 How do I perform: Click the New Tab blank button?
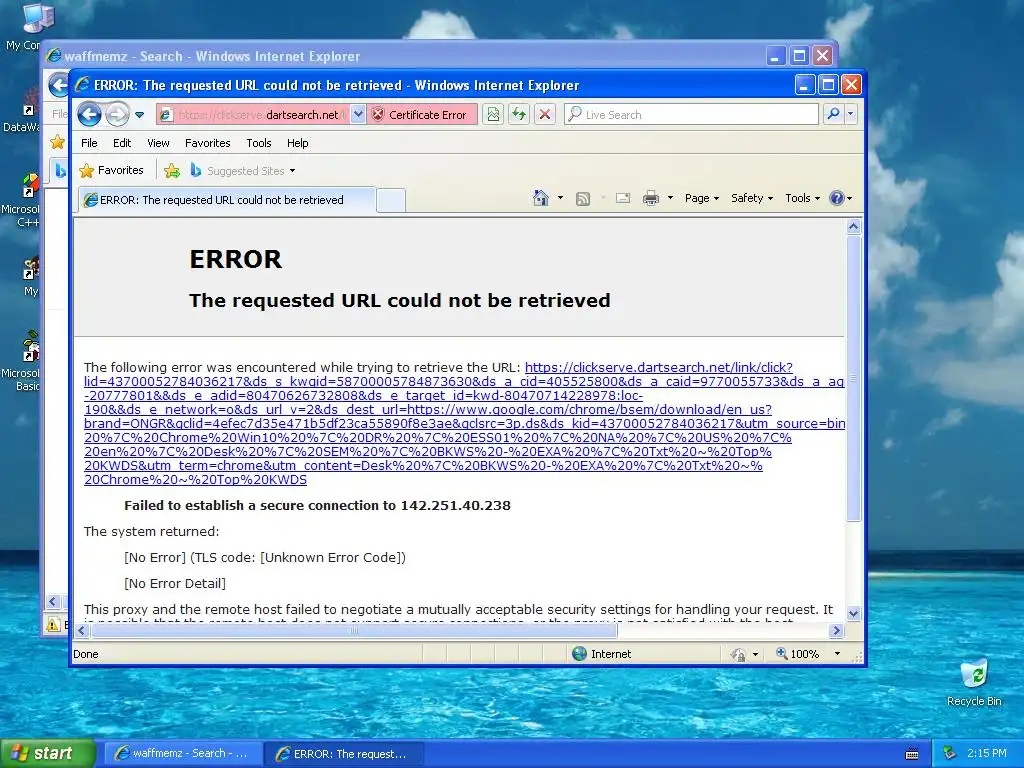click(x=391, y=200)
